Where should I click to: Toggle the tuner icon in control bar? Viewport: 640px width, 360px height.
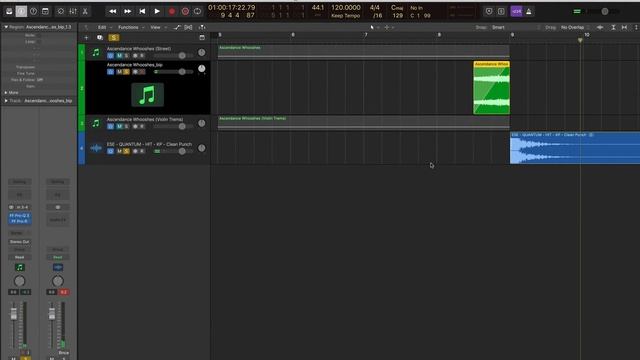pos(489,11)
